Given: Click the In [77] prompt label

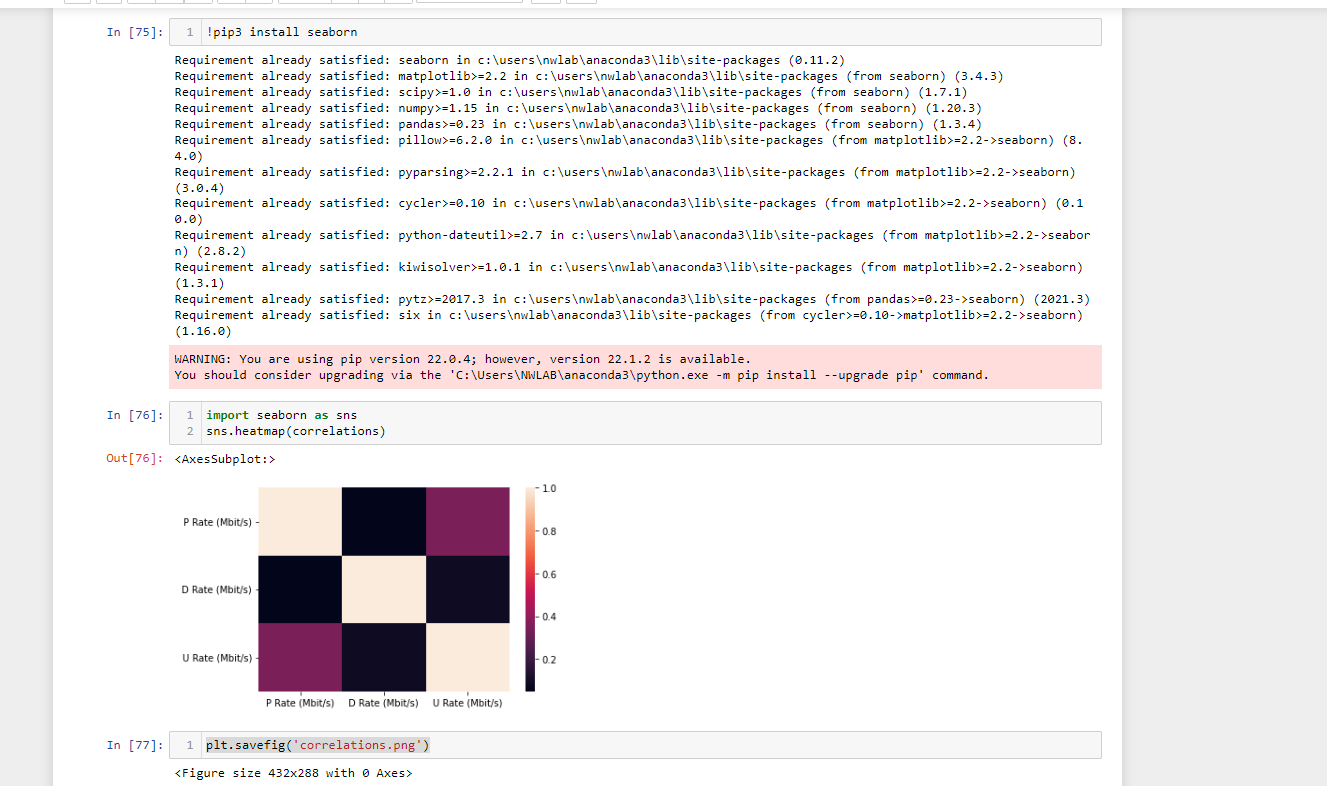Looking at the screenshot, I should click(134, 745).
